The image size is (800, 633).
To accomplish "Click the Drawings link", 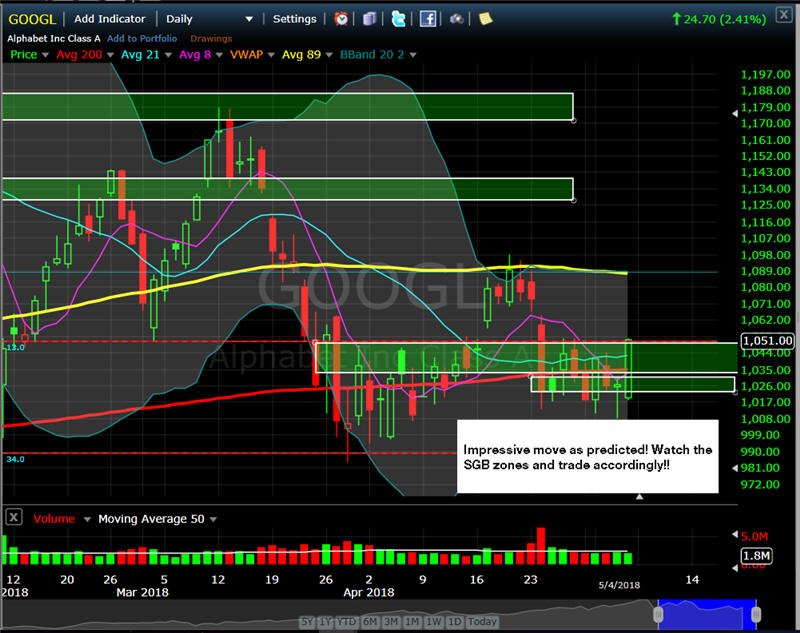I will (x=211, y=38).
